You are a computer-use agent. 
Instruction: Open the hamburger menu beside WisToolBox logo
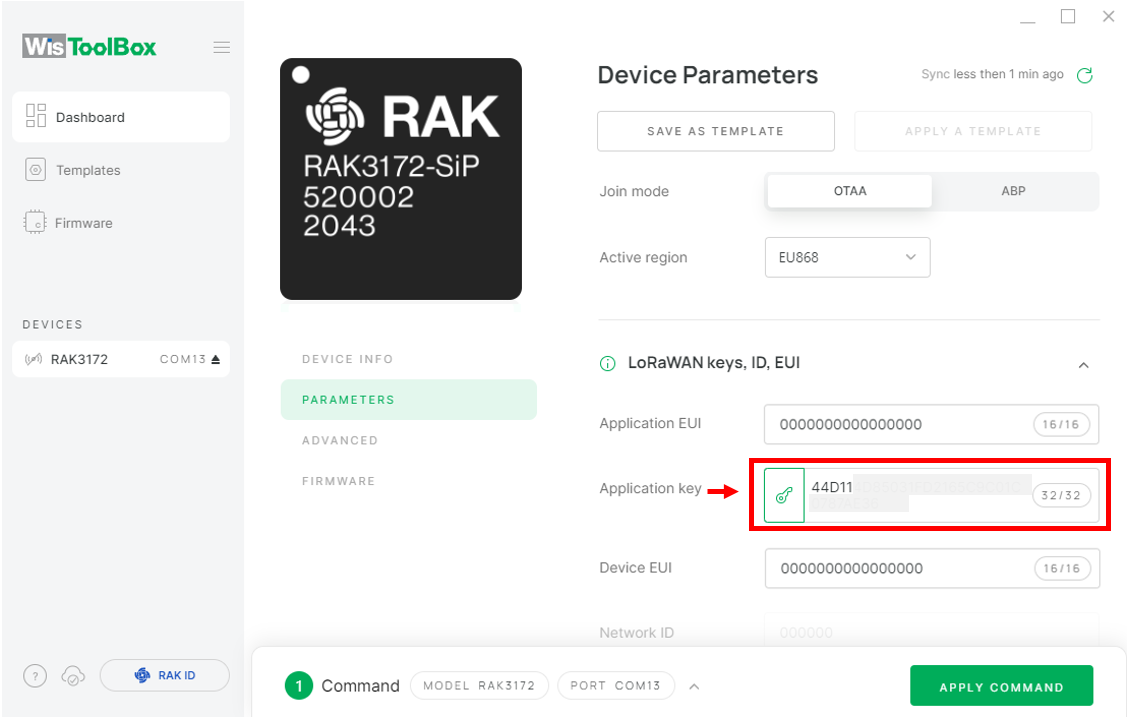[221, 48]
